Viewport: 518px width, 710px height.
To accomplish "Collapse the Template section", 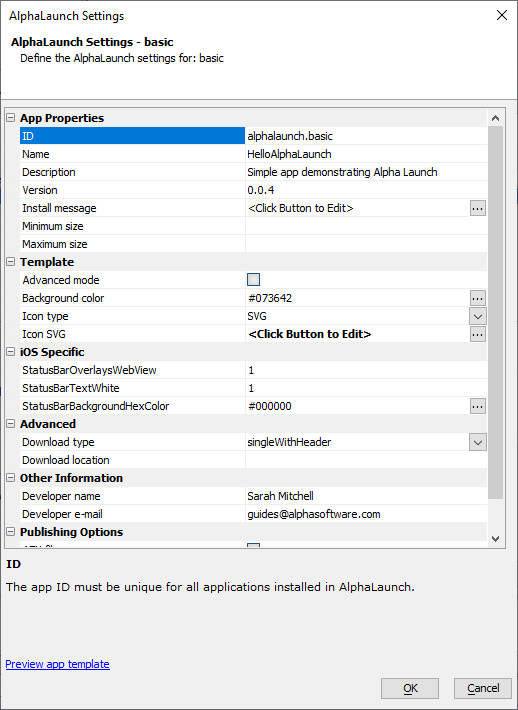I will point(11,262).
